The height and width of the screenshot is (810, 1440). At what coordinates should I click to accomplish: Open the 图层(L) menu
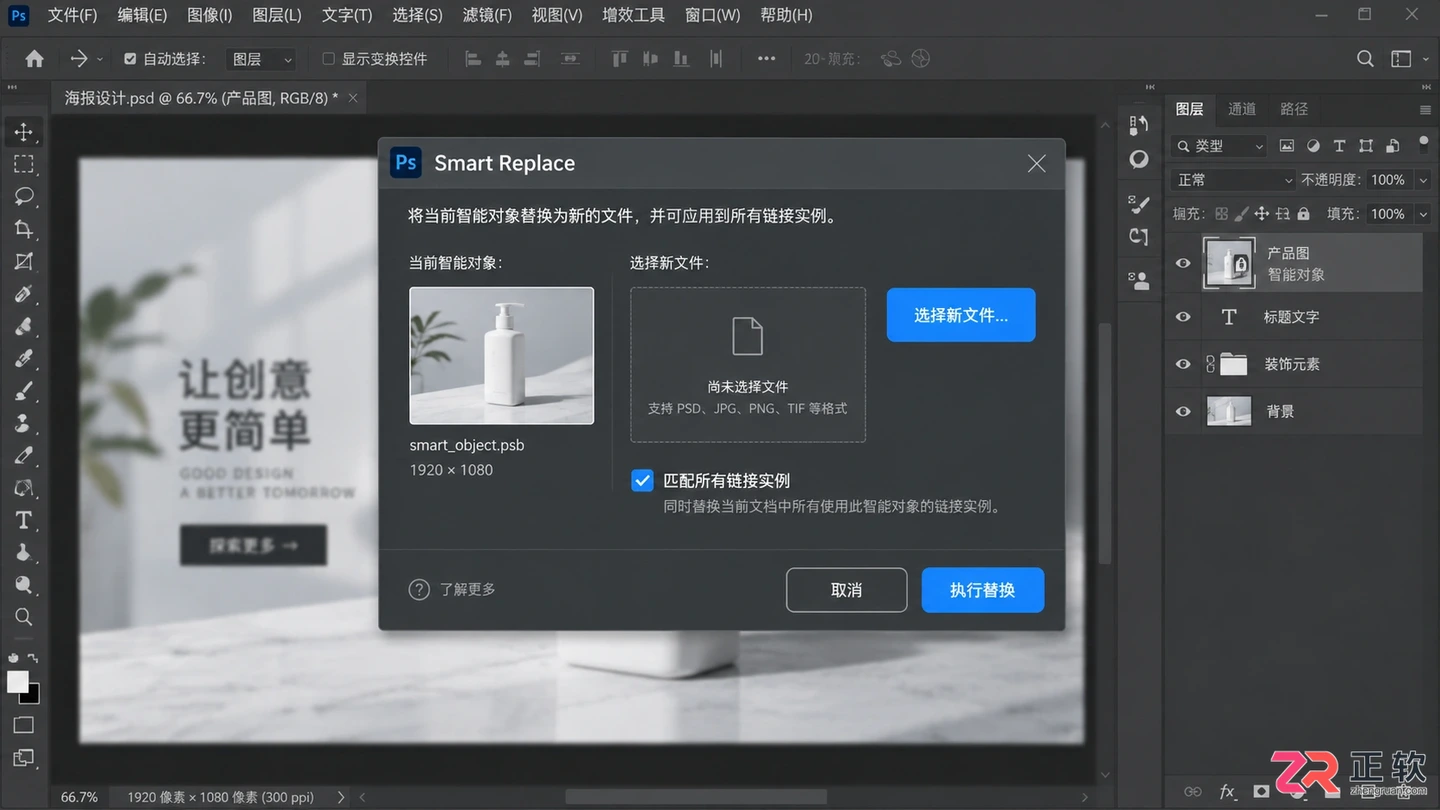[x=277, y=15]
